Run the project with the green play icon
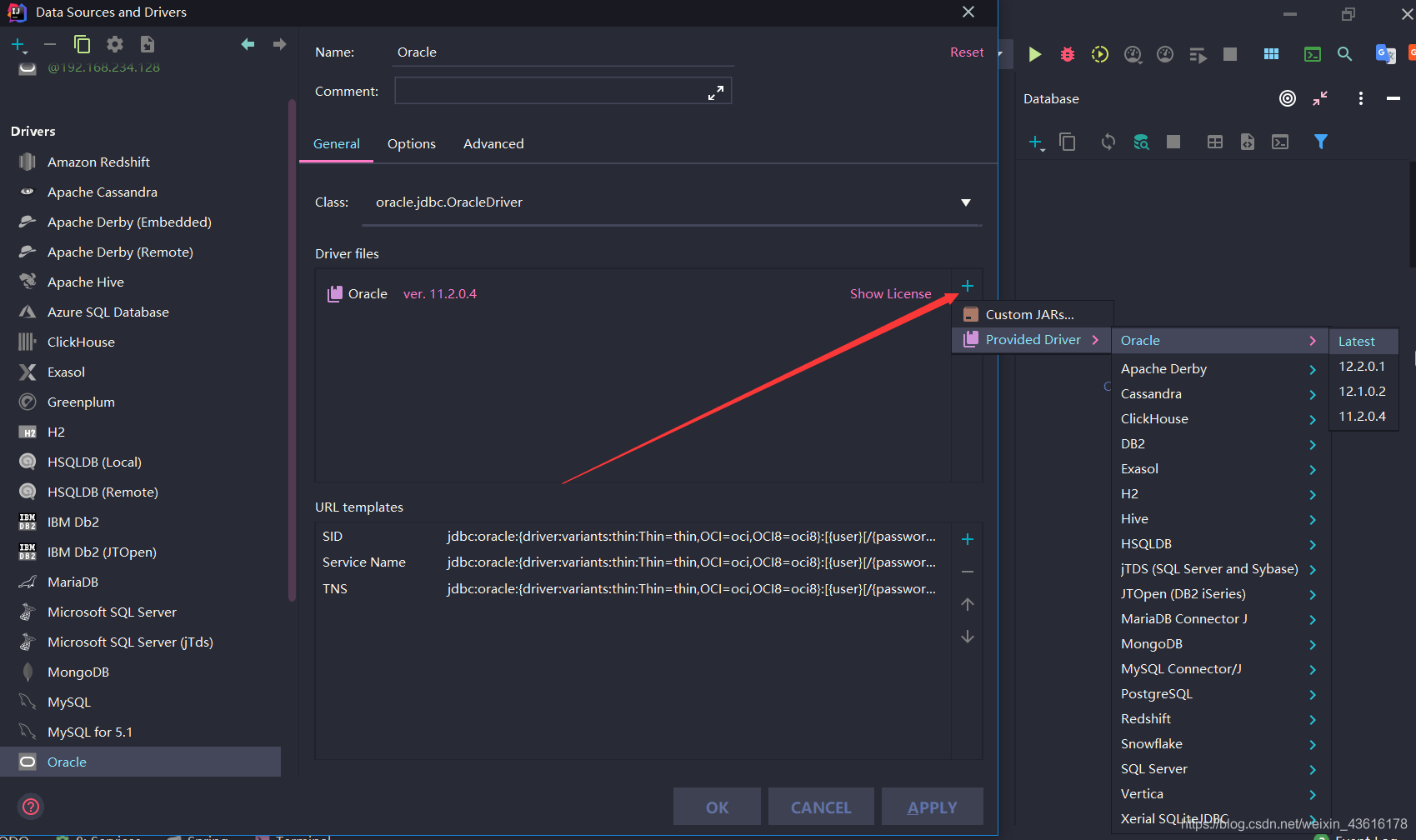This screenshot has width=1416, height=840. 1034,54
